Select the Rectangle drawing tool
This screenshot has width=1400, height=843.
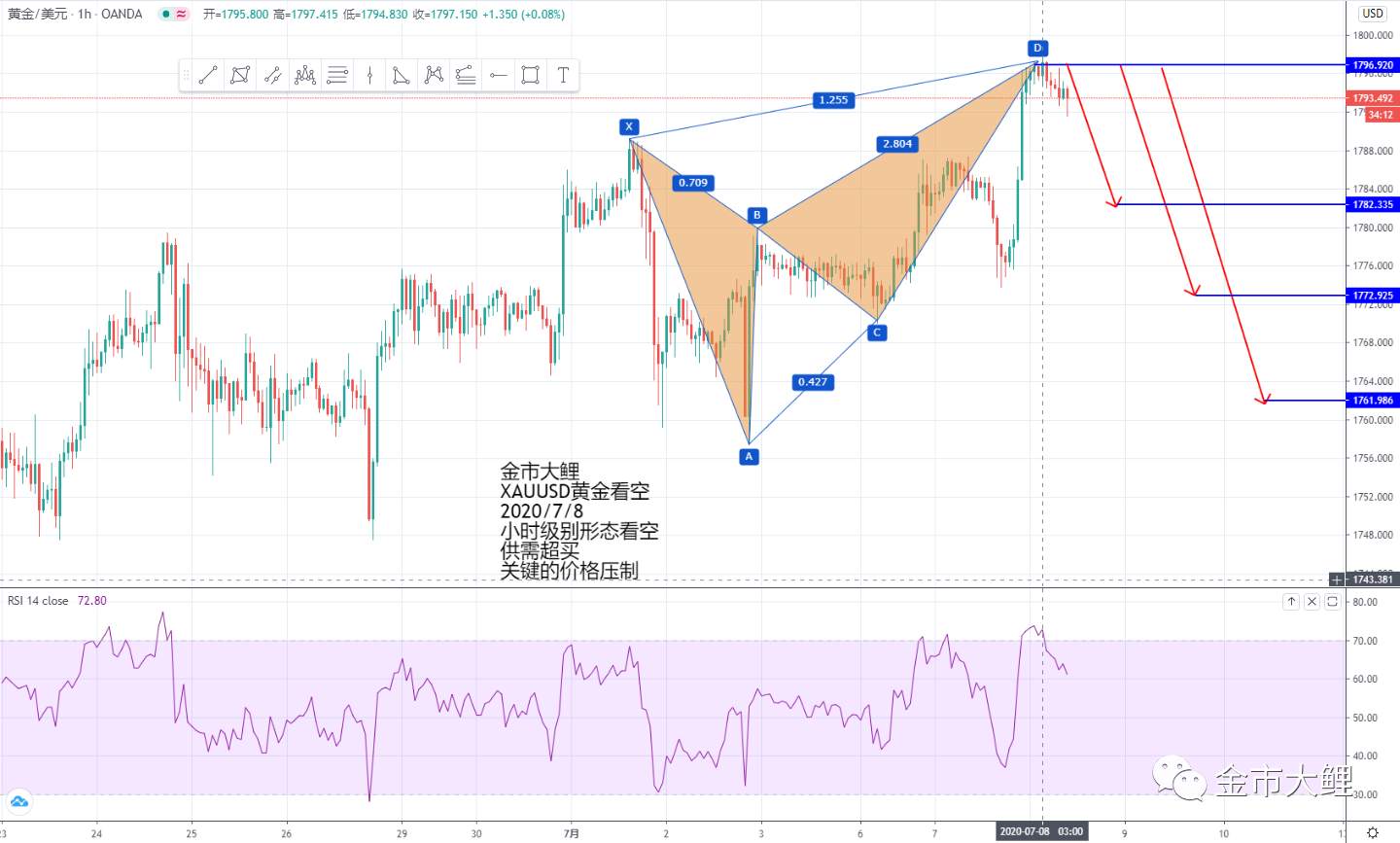click(x=530, y=75)
